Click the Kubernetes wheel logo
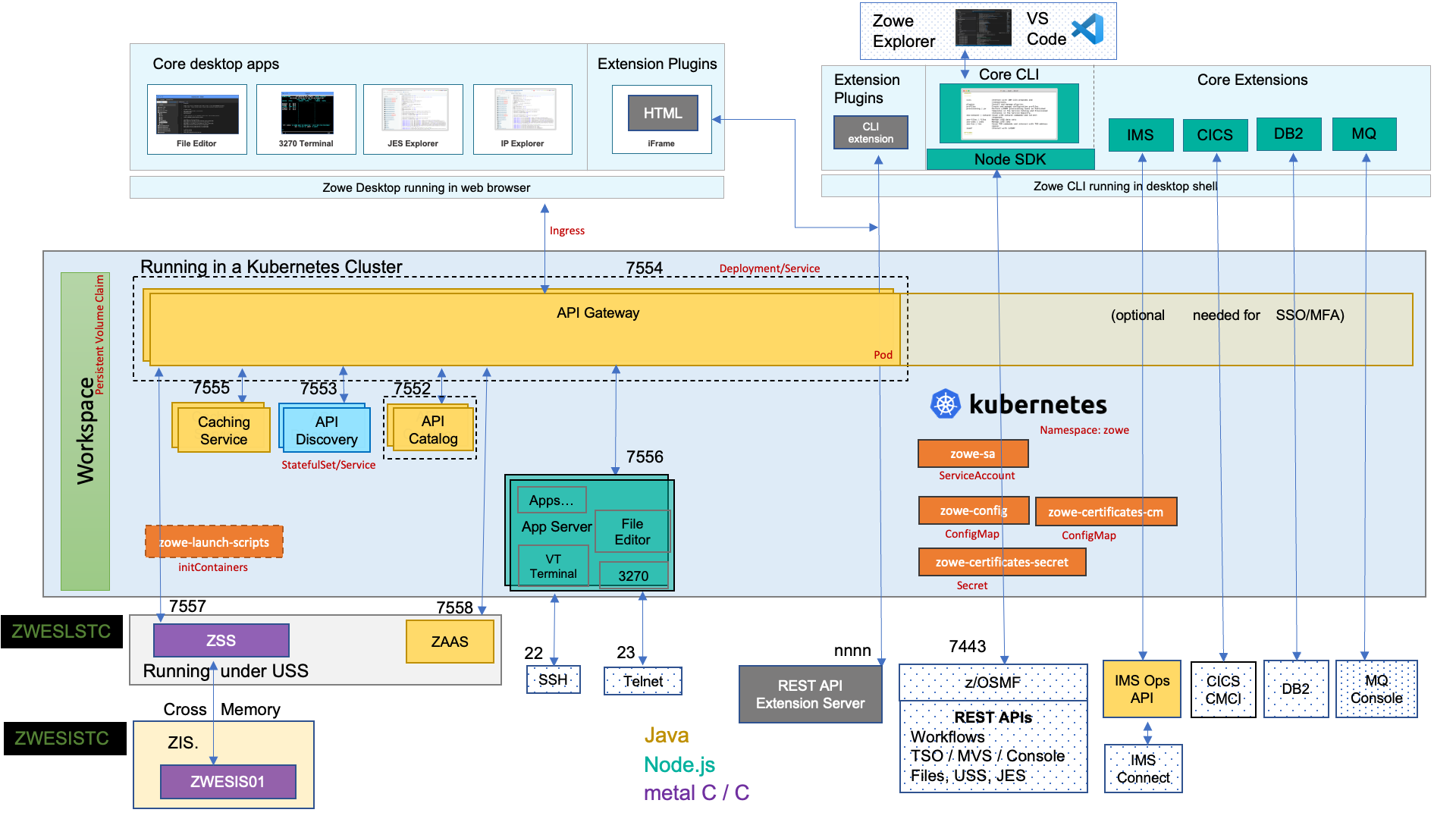 945,404
